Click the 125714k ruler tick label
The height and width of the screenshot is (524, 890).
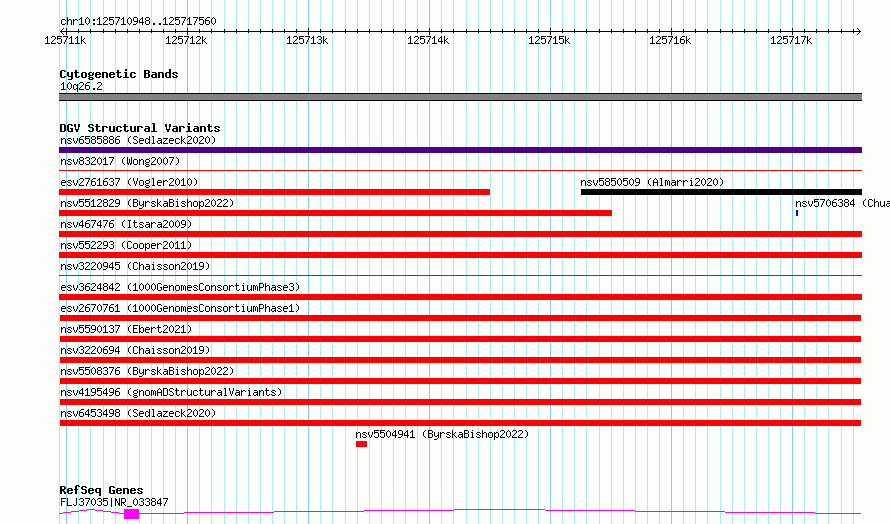(x=428, y=40)
